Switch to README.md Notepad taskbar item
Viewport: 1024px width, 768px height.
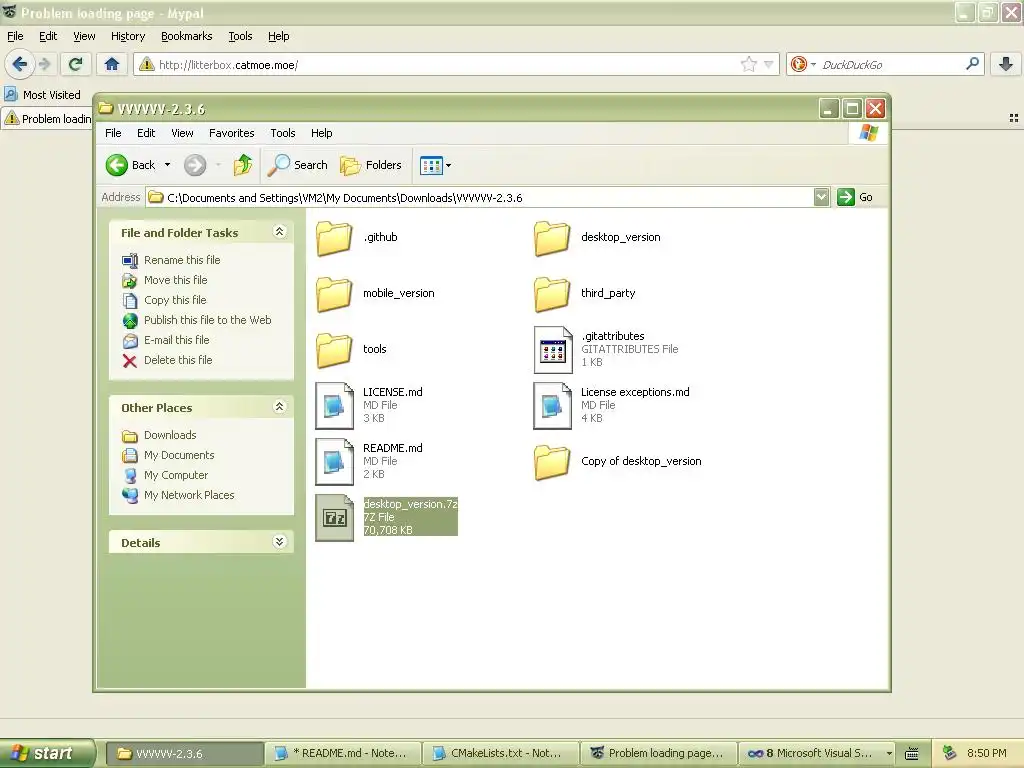tap(342, 754)
